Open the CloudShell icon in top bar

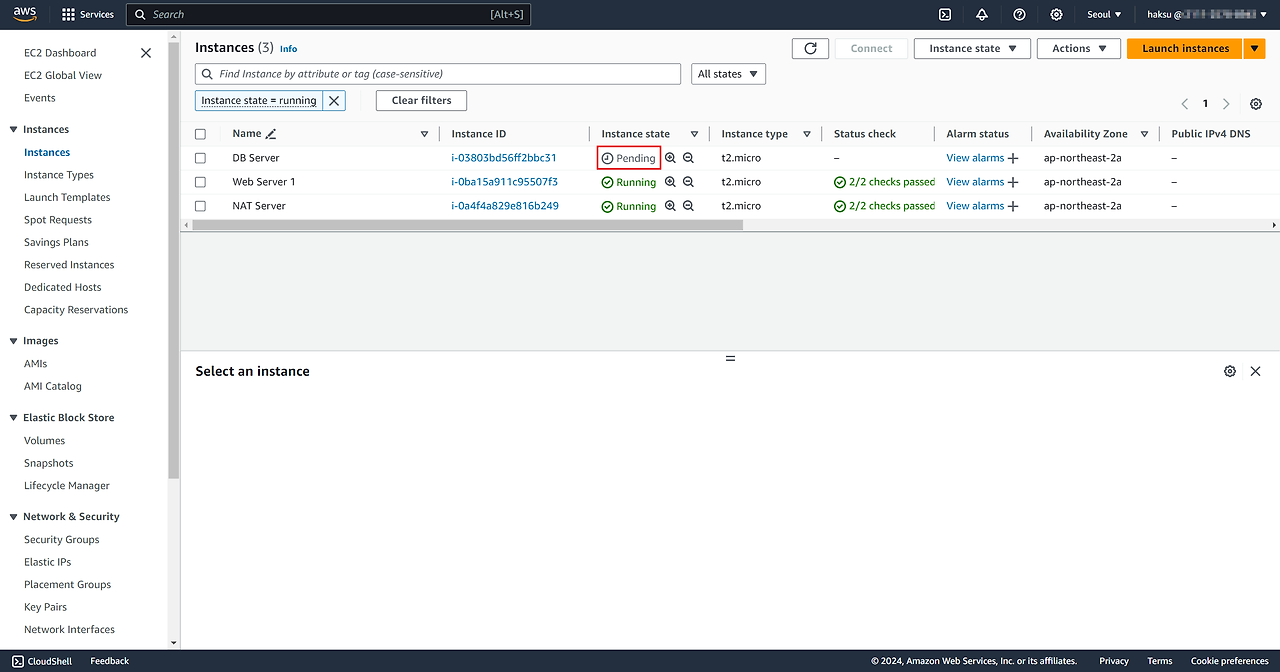pyautogui.click(x=945, y=15)
